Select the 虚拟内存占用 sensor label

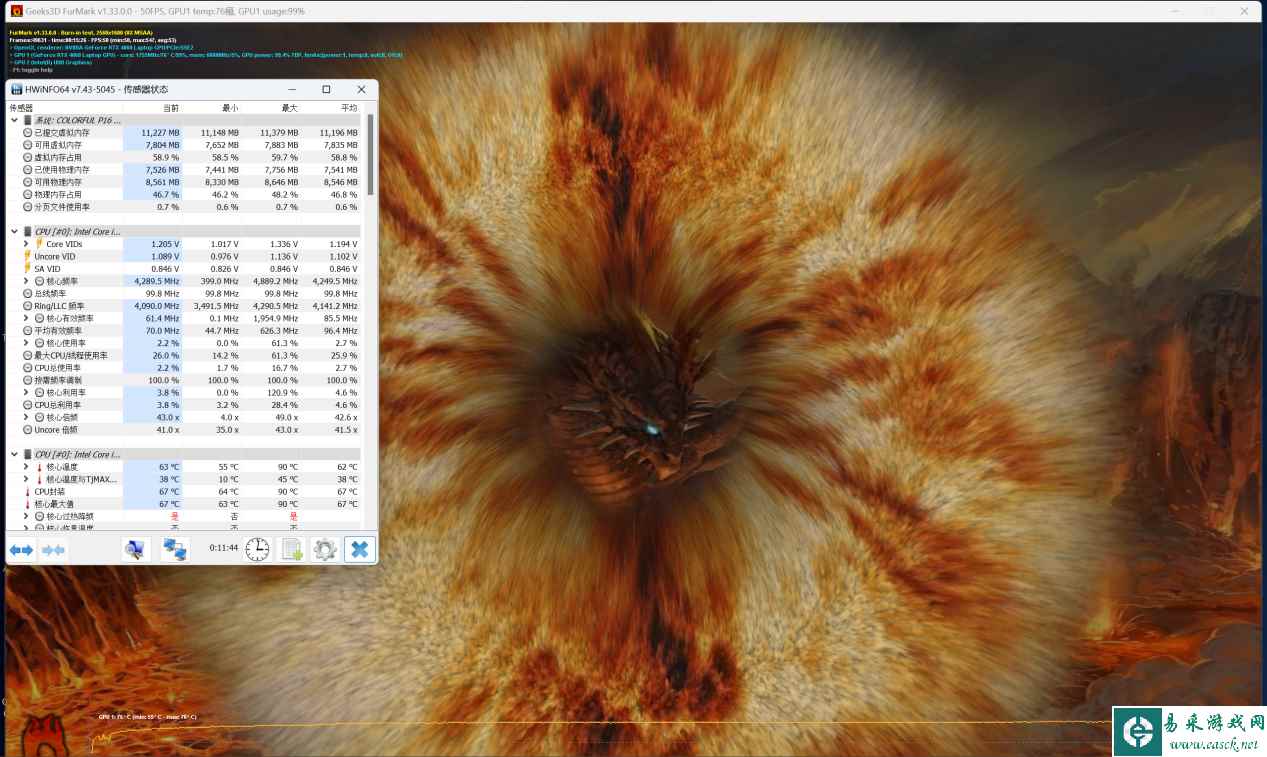(x=58, y=157)
